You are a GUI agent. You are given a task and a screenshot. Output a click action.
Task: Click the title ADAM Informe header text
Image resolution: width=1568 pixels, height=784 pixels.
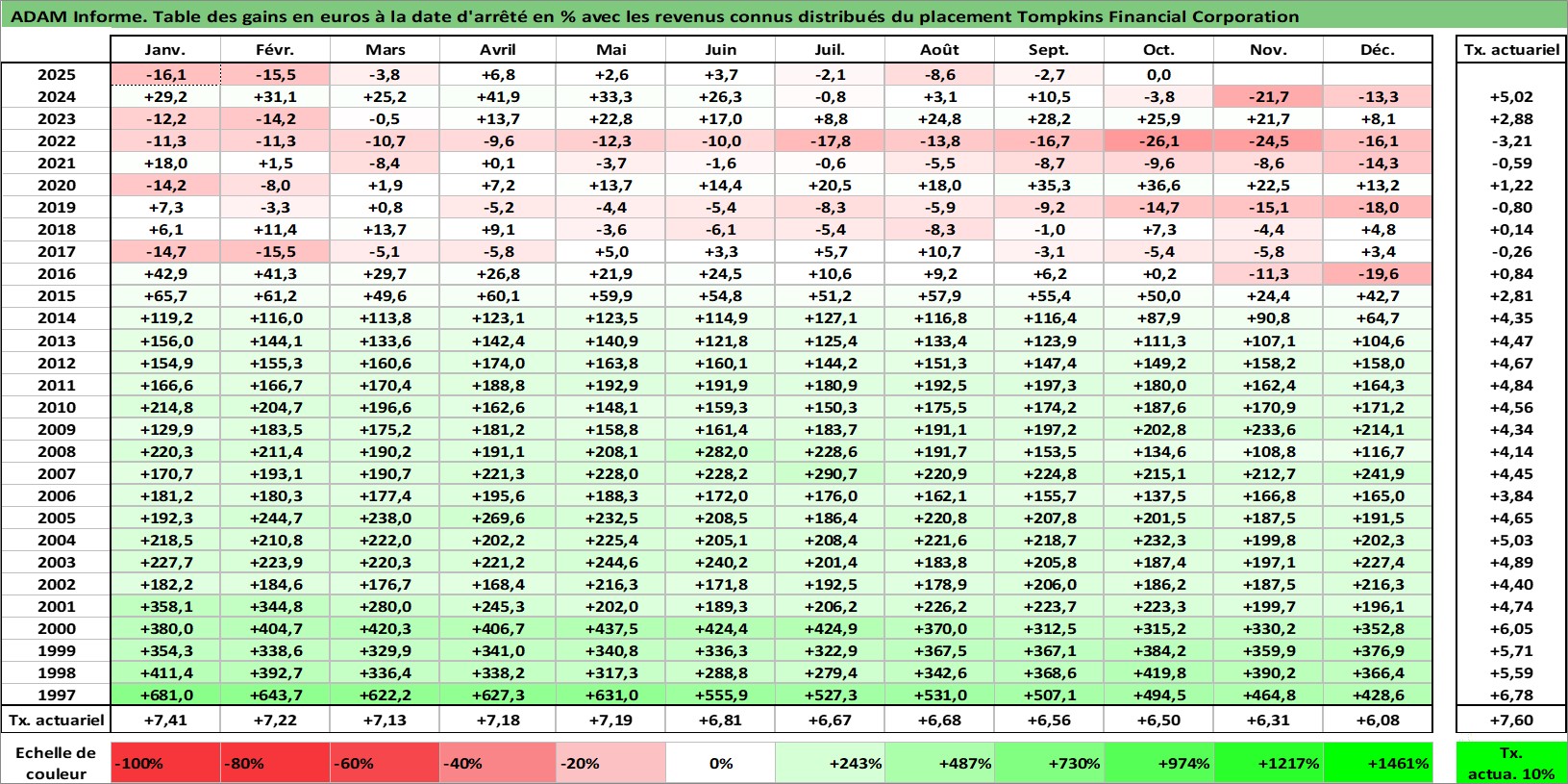point(654,16)
